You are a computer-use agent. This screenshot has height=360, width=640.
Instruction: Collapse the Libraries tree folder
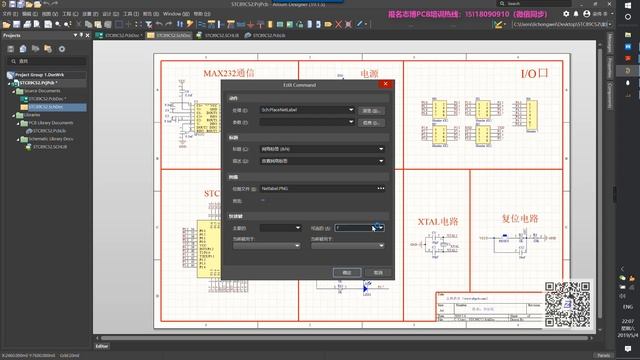13,115
